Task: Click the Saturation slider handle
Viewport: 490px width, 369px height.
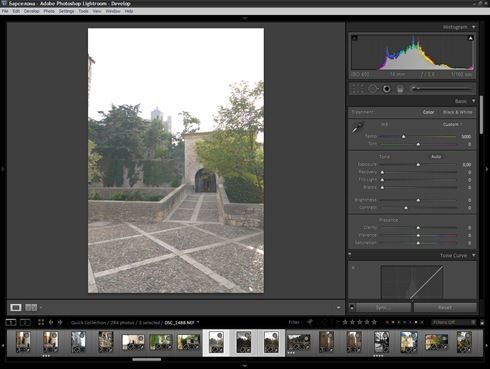Action: coord(418,243)
